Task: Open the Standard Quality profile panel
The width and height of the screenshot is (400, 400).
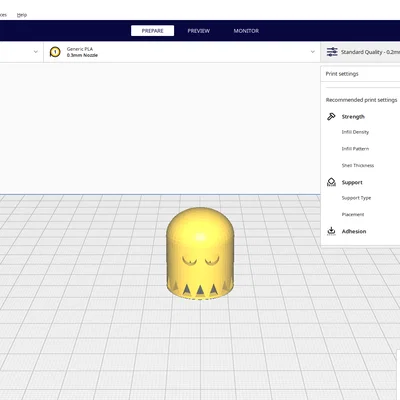Action: [360, 52]
